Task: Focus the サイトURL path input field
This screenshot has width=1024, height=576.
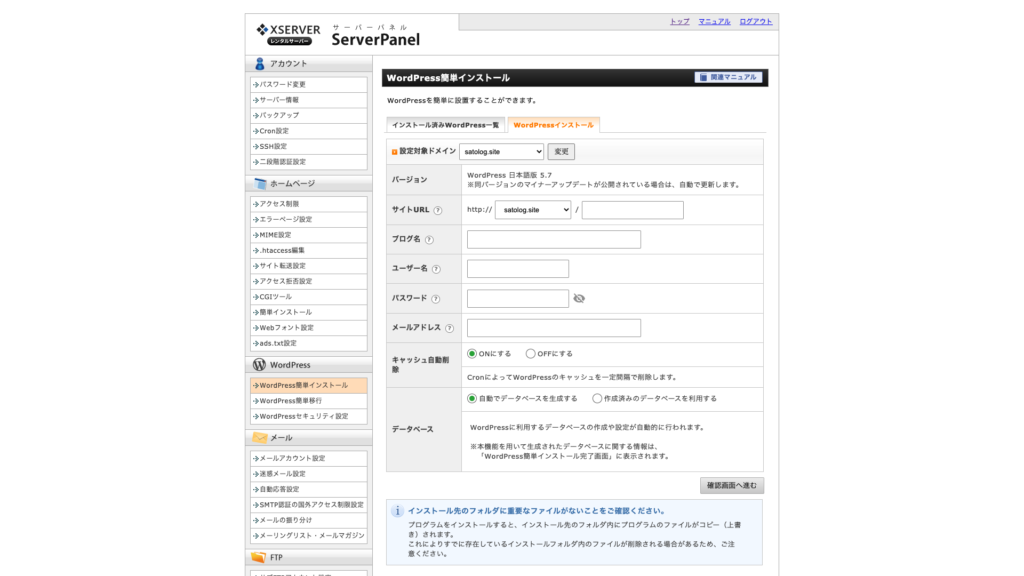Action: [x=633, y=210]
